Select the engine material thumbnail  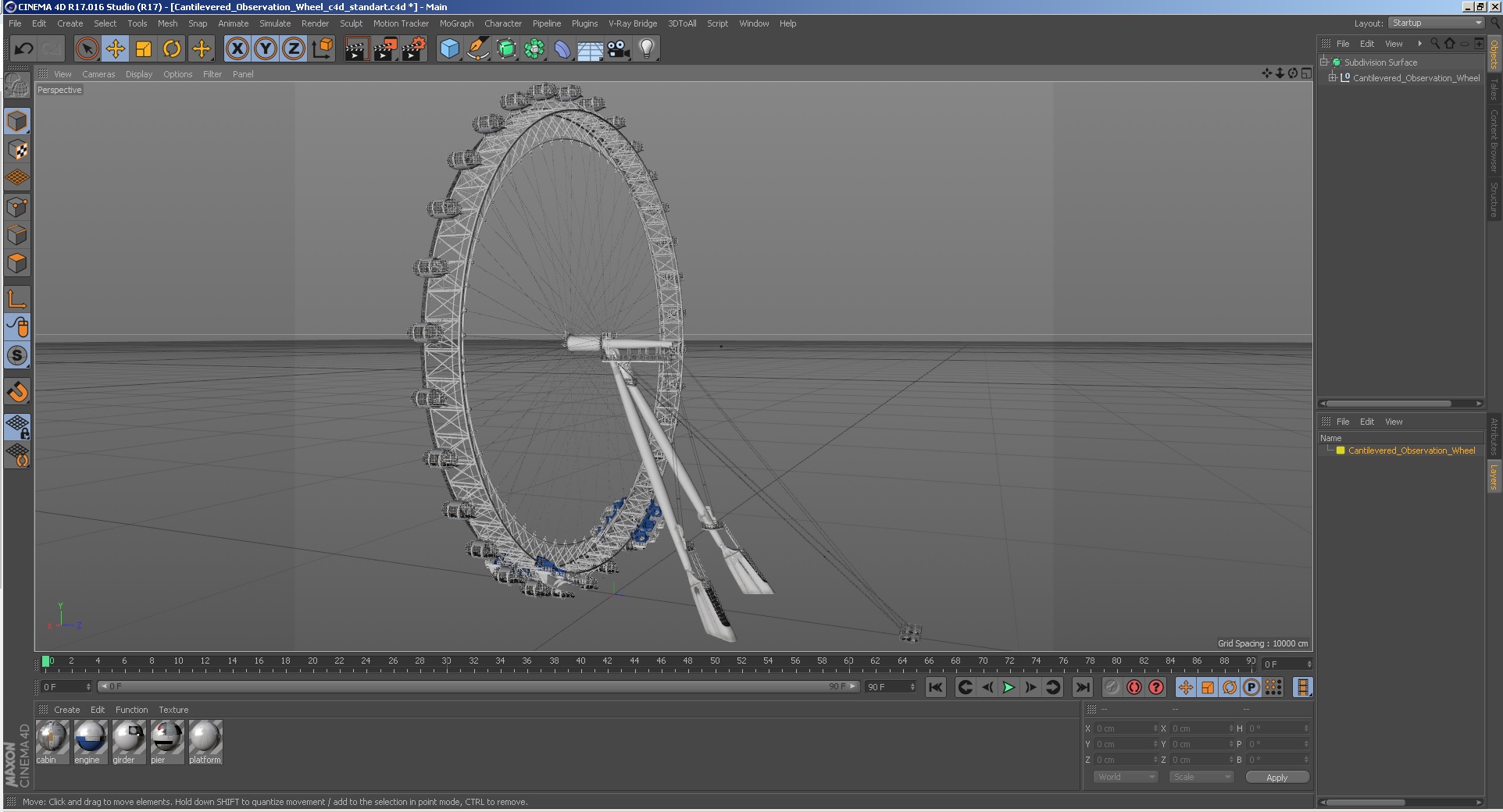90,743
